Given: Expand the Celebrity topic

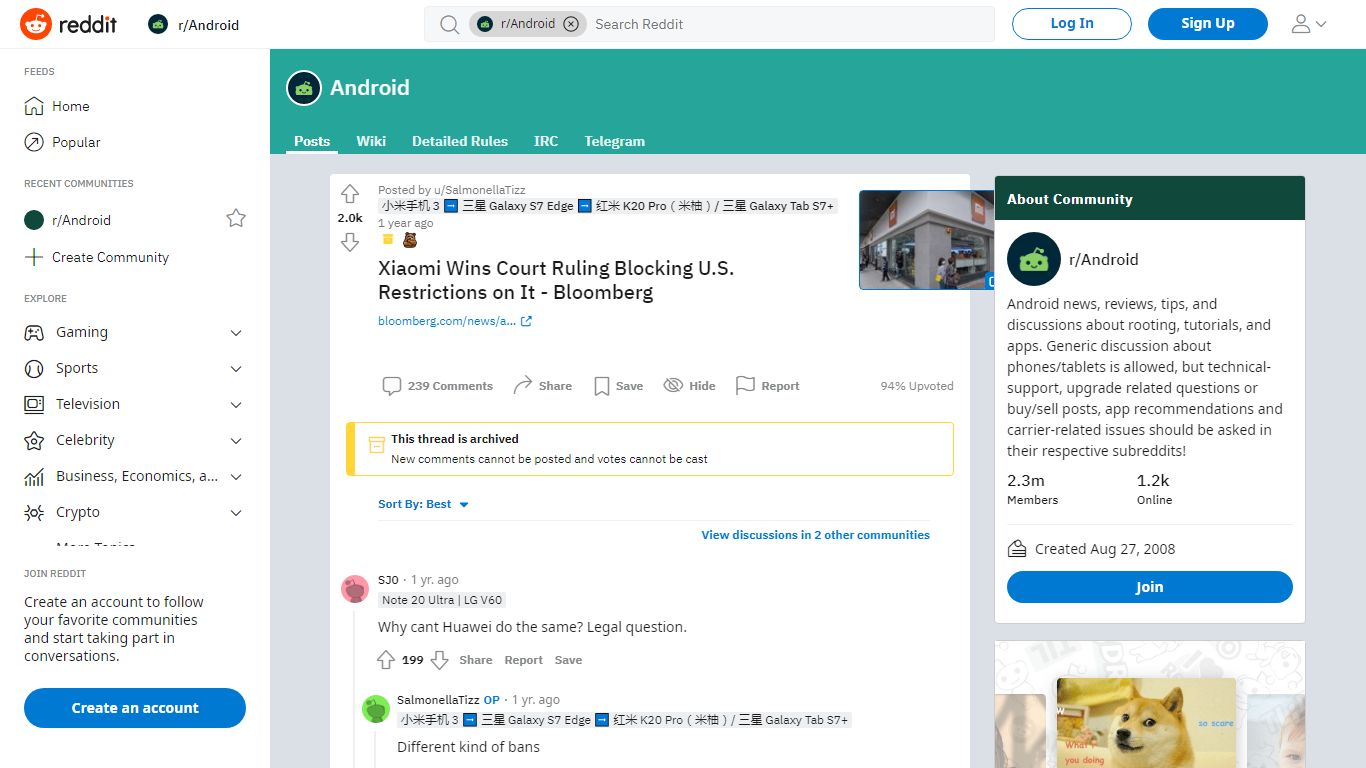Looking at the screenshot, I should click(x=135, y=440).
